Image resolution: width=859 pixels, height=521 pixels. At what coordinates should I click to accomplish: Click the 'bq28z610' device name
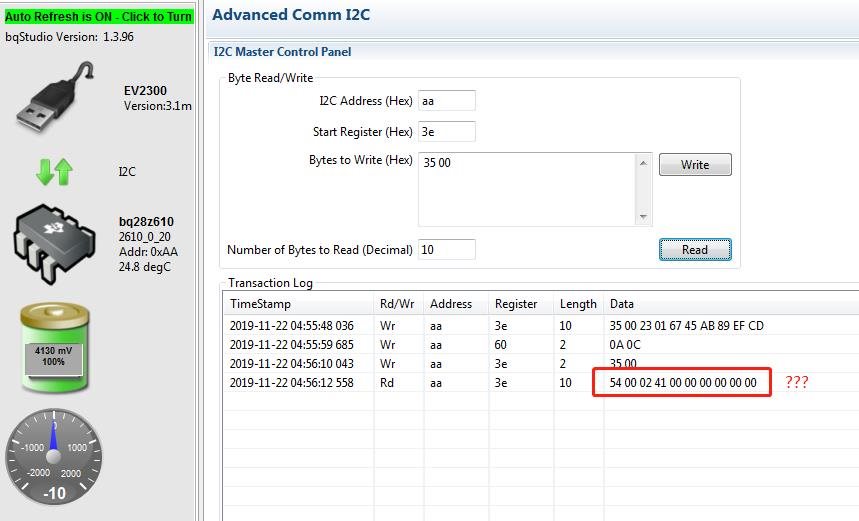[x=146, y=221]
